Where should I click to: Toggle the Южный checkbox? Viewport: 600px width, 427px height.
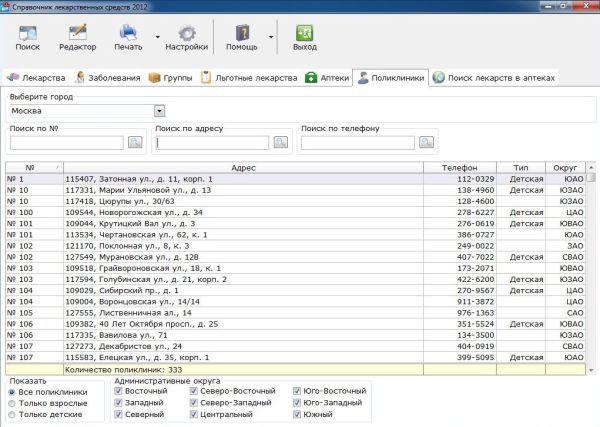pos(297,414)
